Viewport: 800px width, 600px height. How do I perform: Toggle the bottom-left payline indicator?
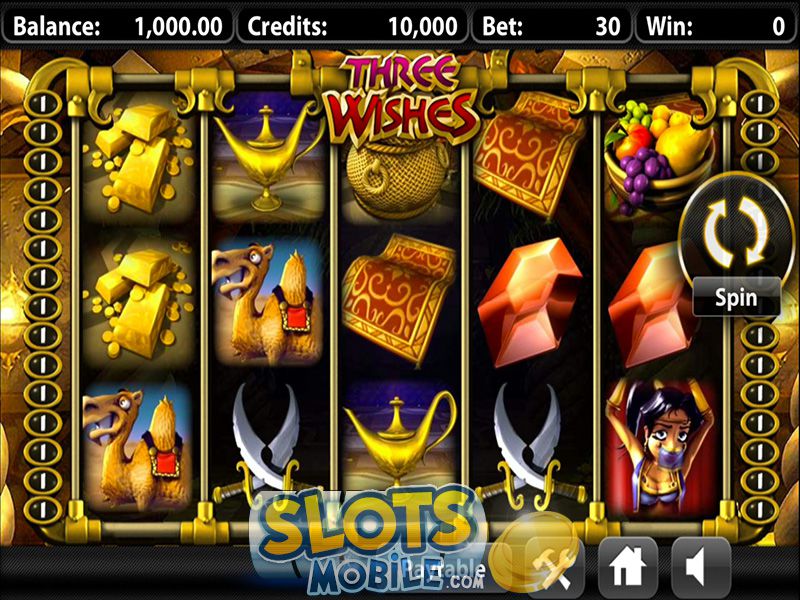coord(43,510)
